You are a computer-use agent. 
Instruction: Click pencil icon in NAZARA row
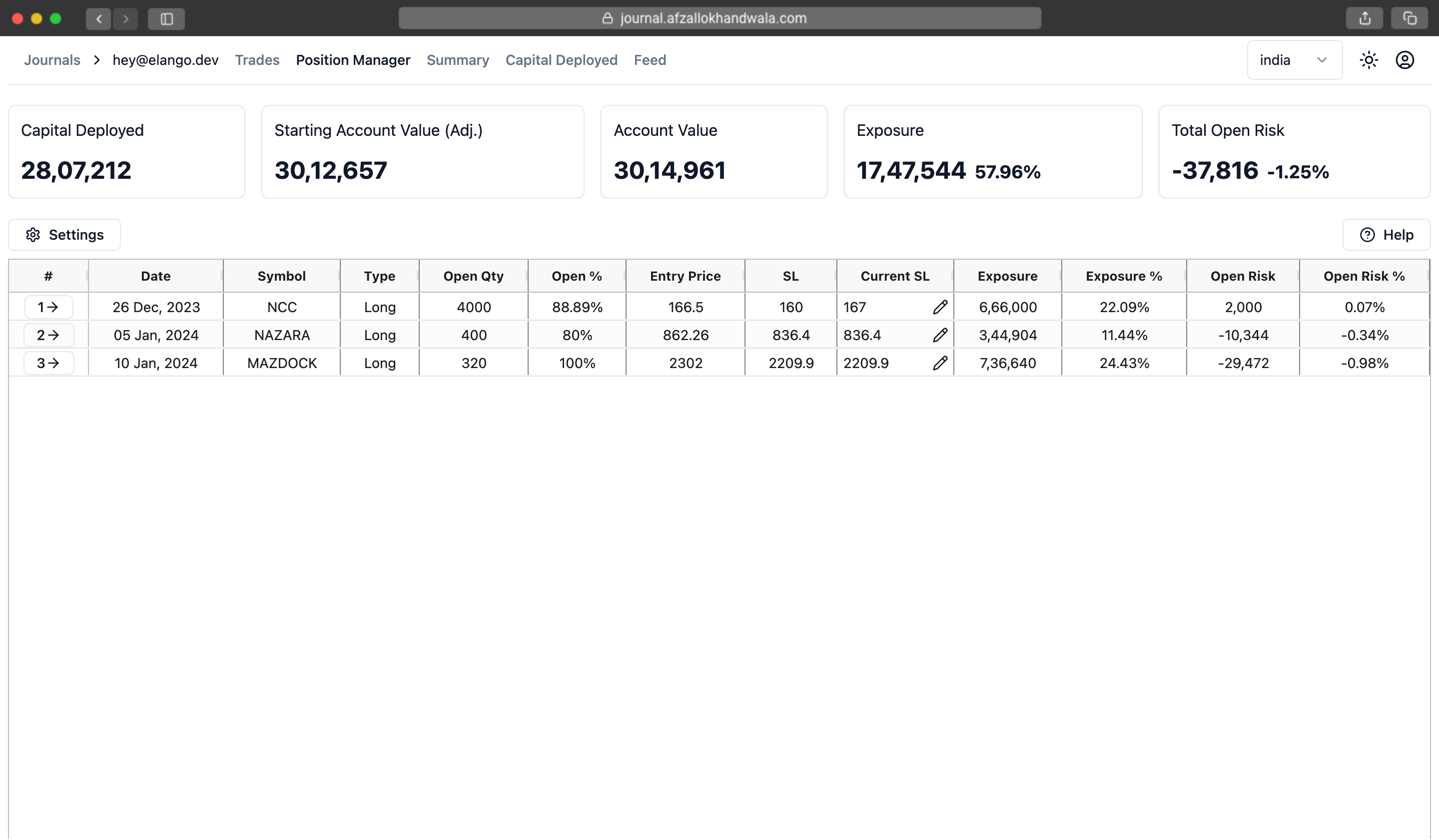point(940,335)
